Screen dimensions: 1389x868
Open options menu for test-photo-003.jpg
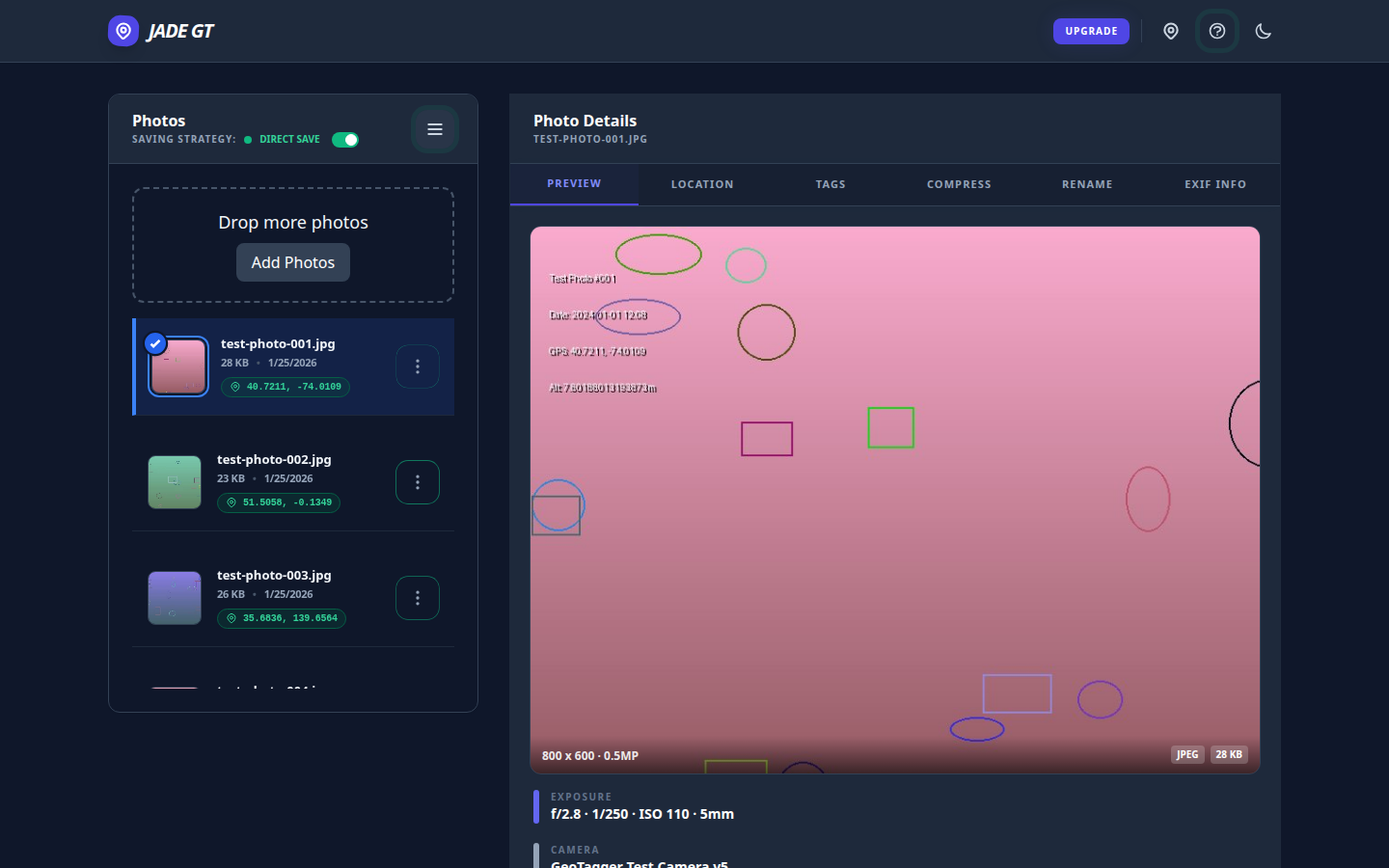[x=418, y=598]
